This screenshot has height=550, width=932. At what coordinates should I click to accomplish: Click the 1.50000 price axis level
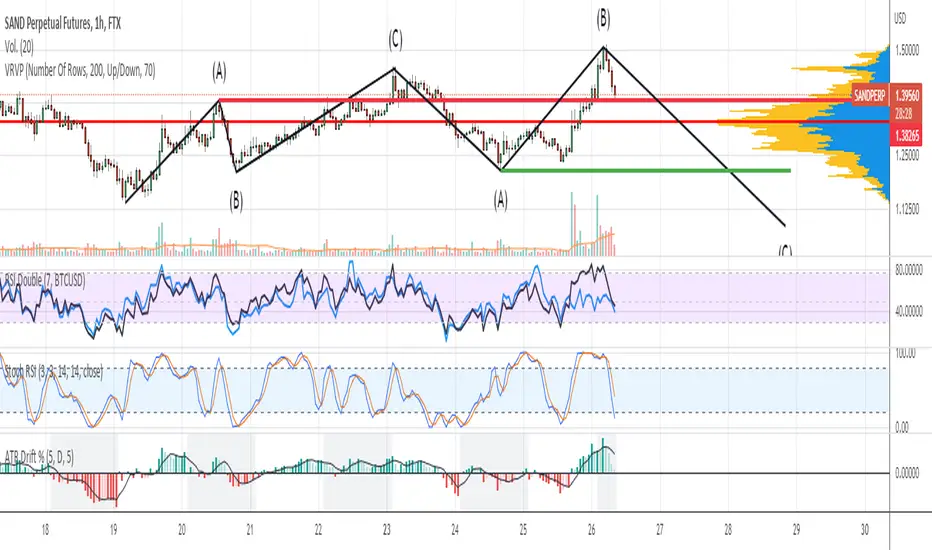(907, 52)
